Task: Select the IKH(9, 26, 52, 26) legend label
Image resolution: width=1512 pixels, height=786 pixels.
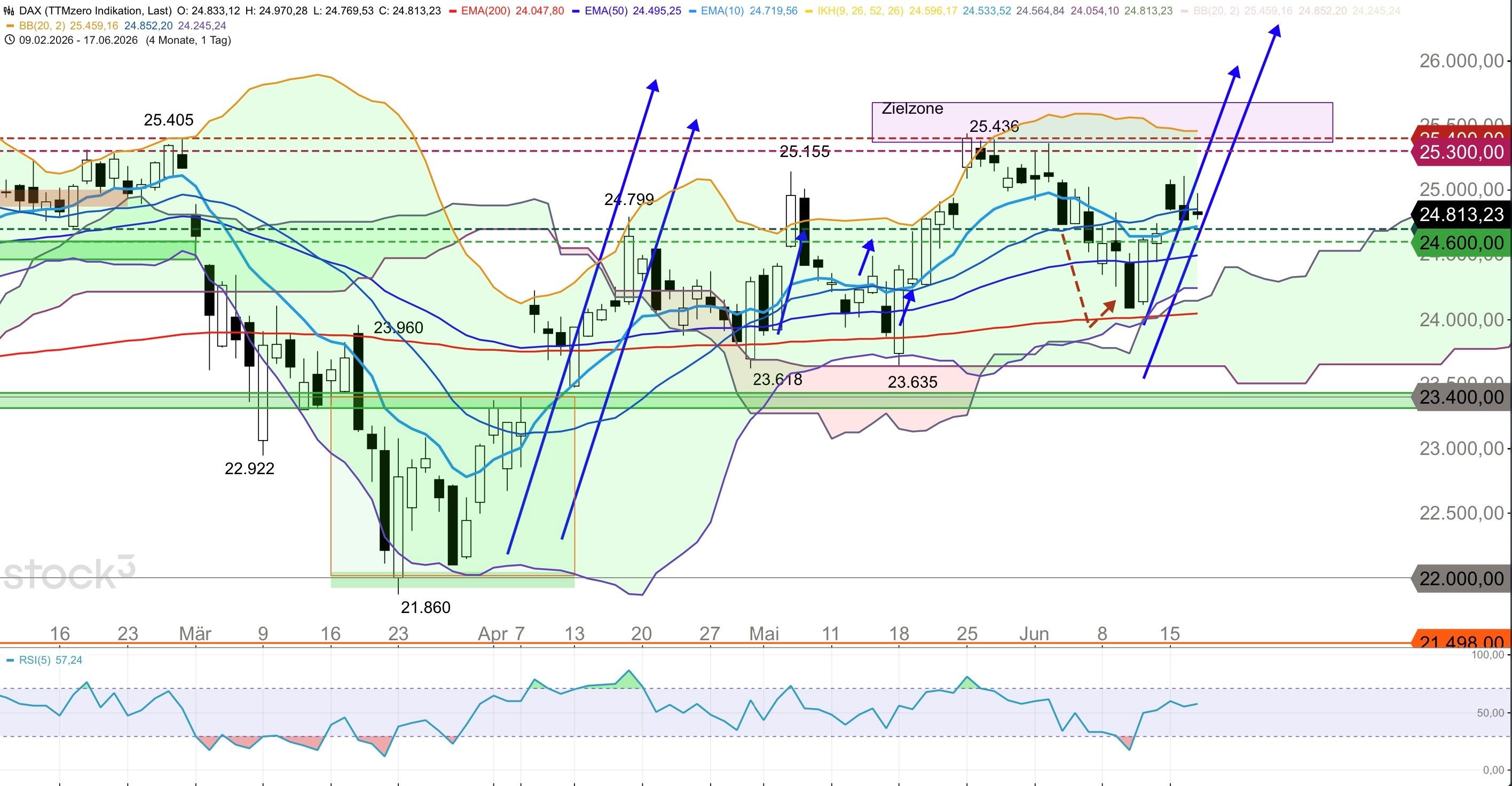Action: pos(862,11)
